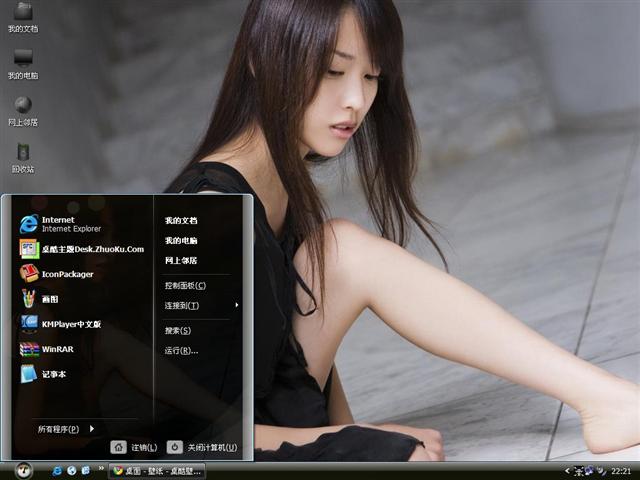Expand 连接到(T) submenu
This screenshot has width=640, height=480.
pyautogui.click(x=200, y=305)
